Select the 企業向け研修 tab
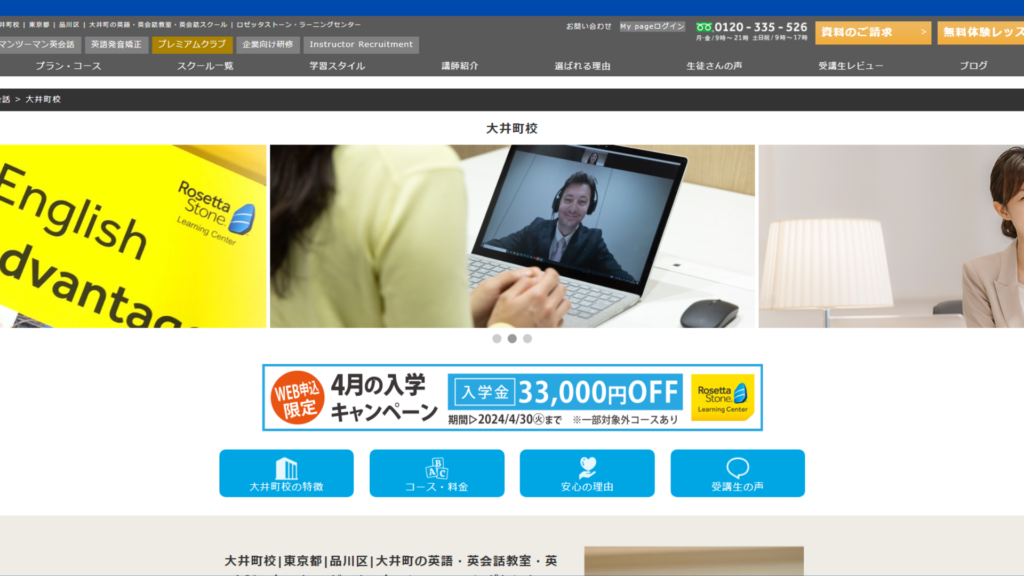Image resolution: width=1024 pixels, height=576 pixels. (268, 44)
